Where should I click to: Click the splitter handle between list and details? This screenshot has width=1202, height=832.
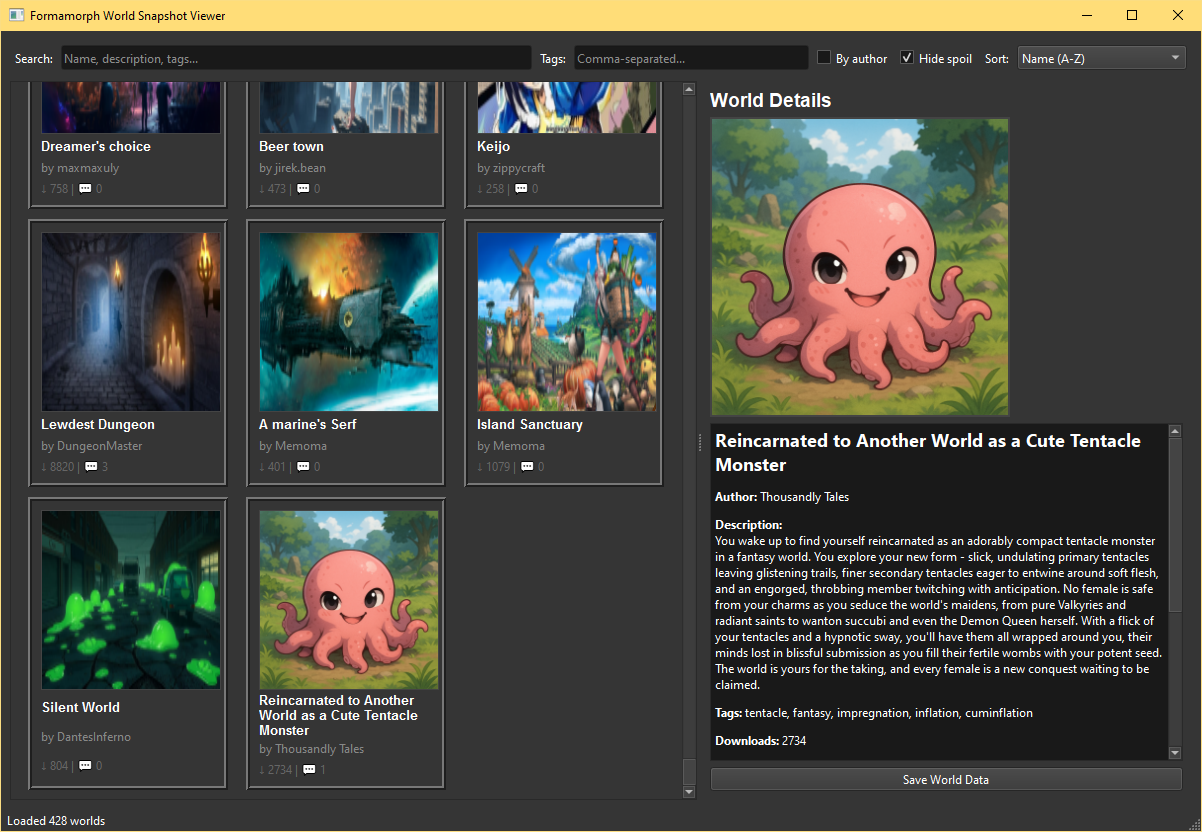pos(699,444)
